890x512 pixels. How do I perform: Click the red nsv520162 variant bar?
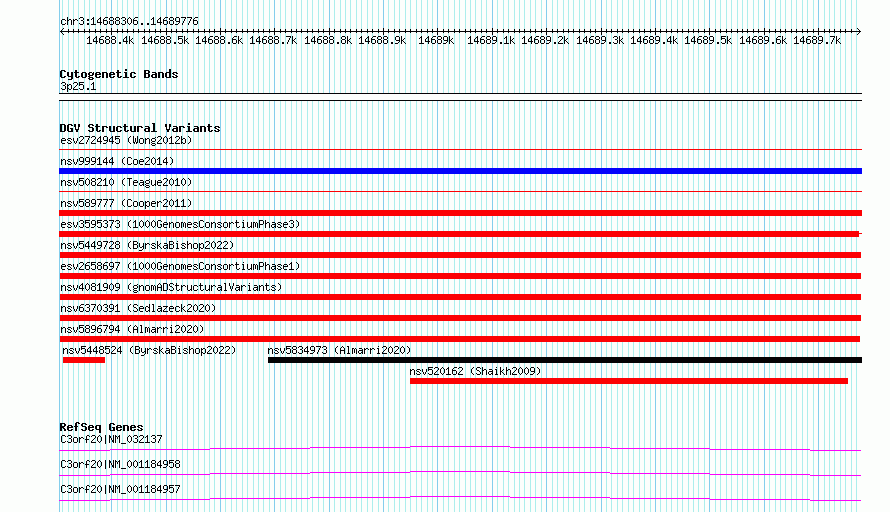click(629, 381)
